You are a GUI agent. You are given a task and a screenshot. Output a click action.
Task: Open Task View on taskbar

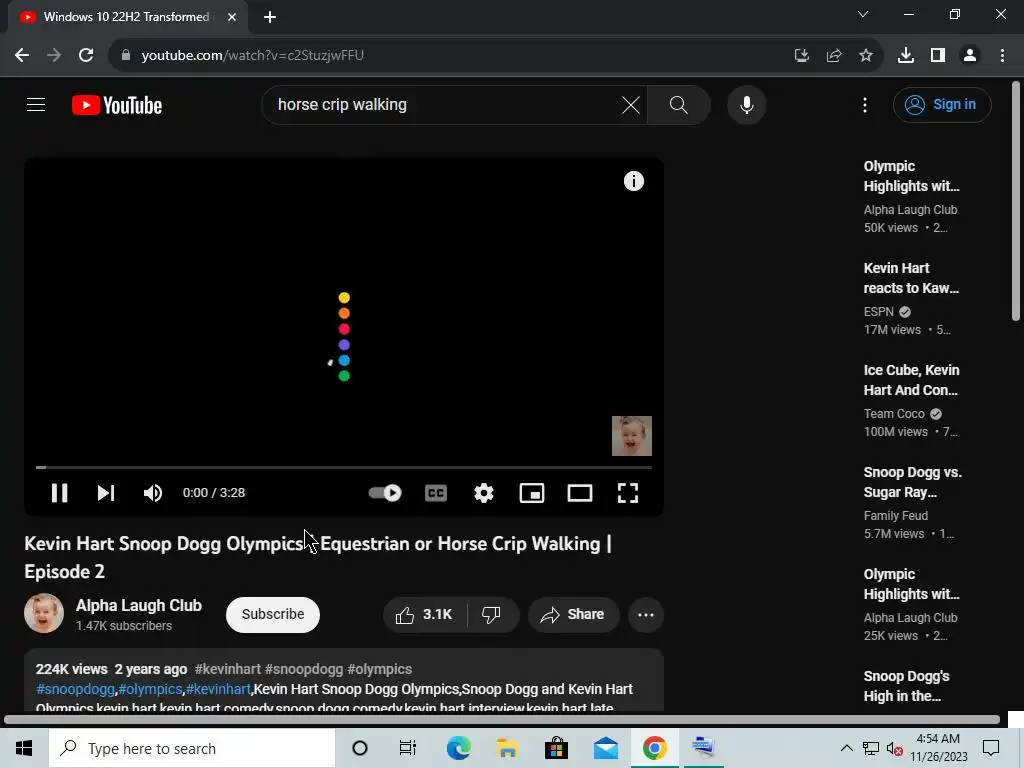click(x=408, y=748)
